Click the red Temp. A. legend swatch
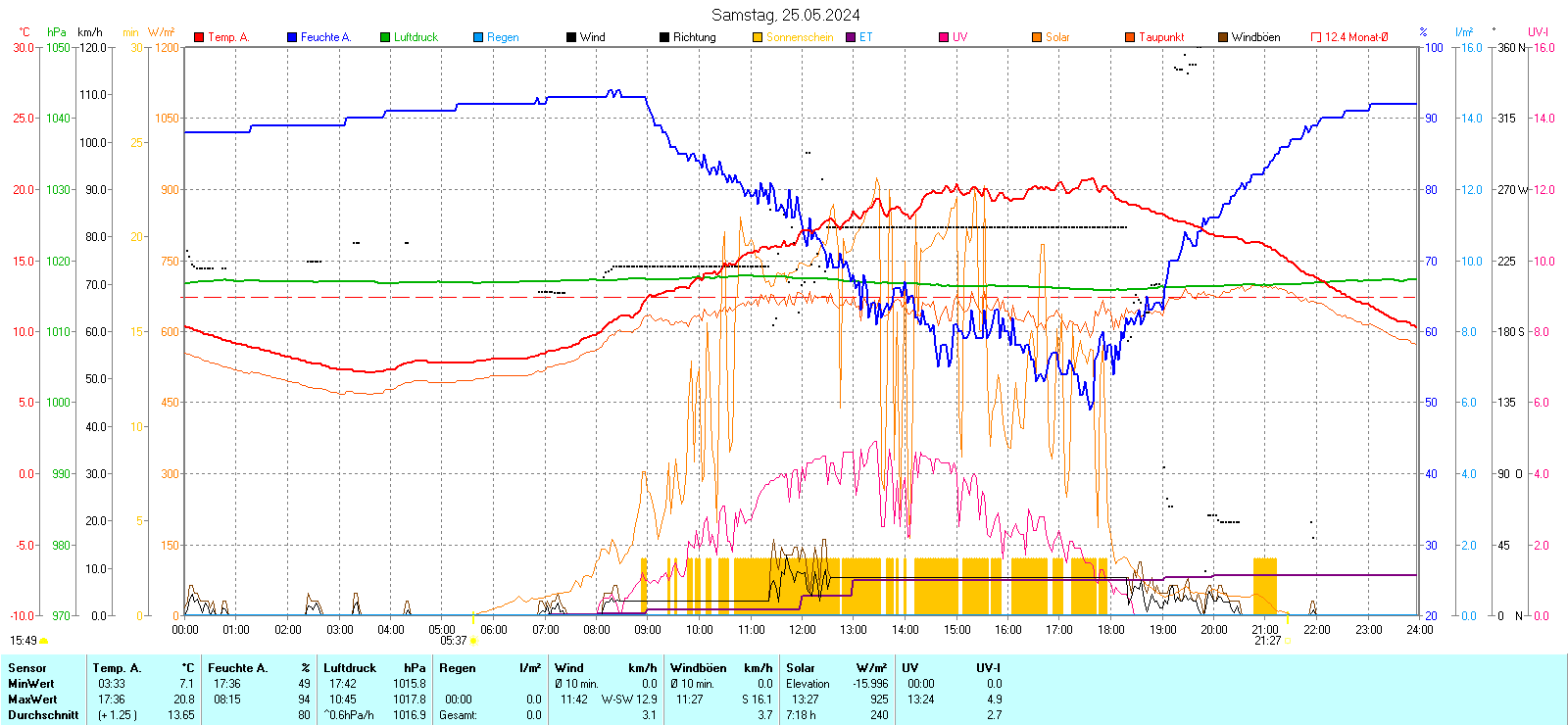 199,37
